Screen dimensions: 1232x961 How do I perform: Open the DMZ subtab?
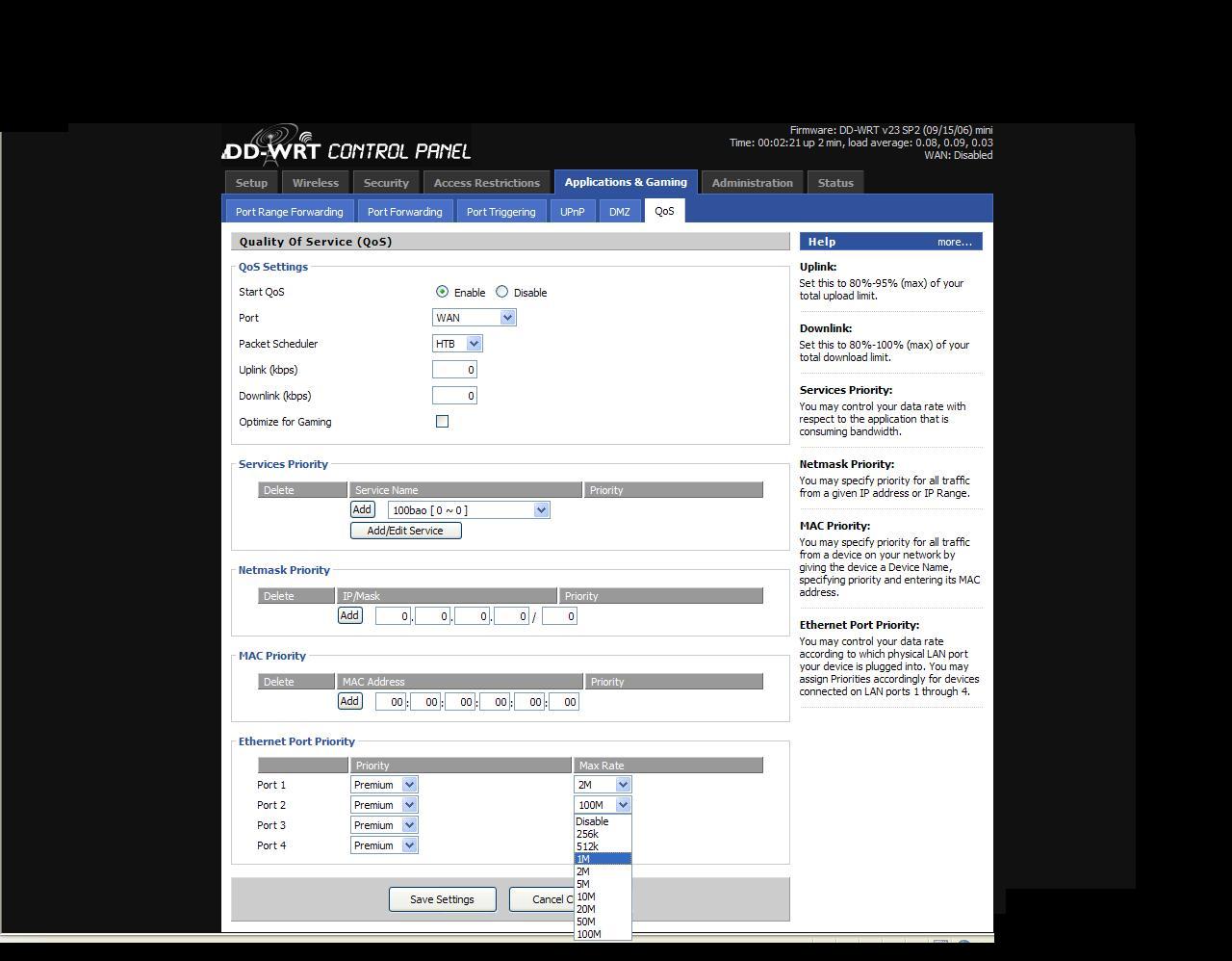619,212
